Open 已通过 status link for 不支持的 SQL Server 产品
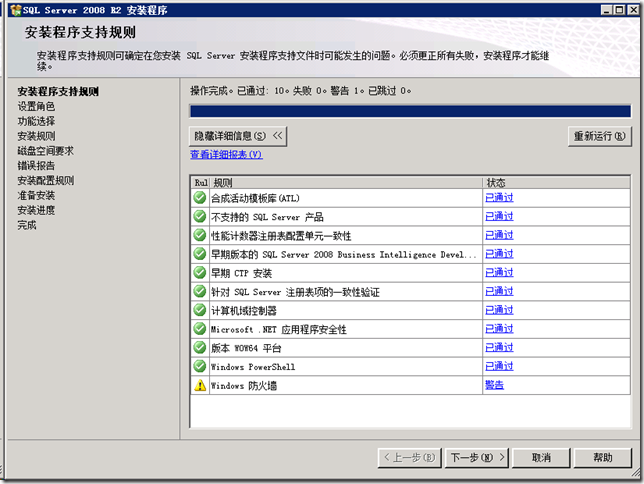The height and width of the screenshot is (484, 644). point(499,216)
